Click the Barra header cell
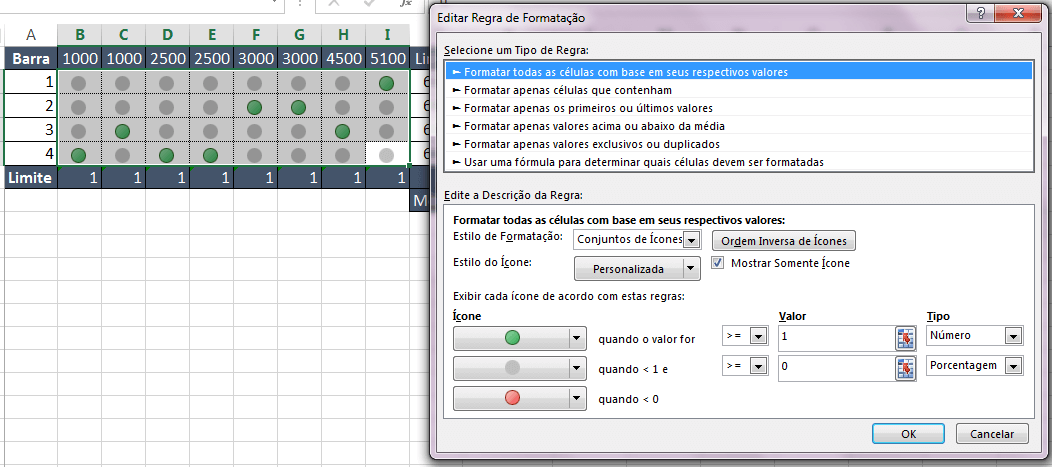Screen dimensions: 1052x467 tap(31, 58)
